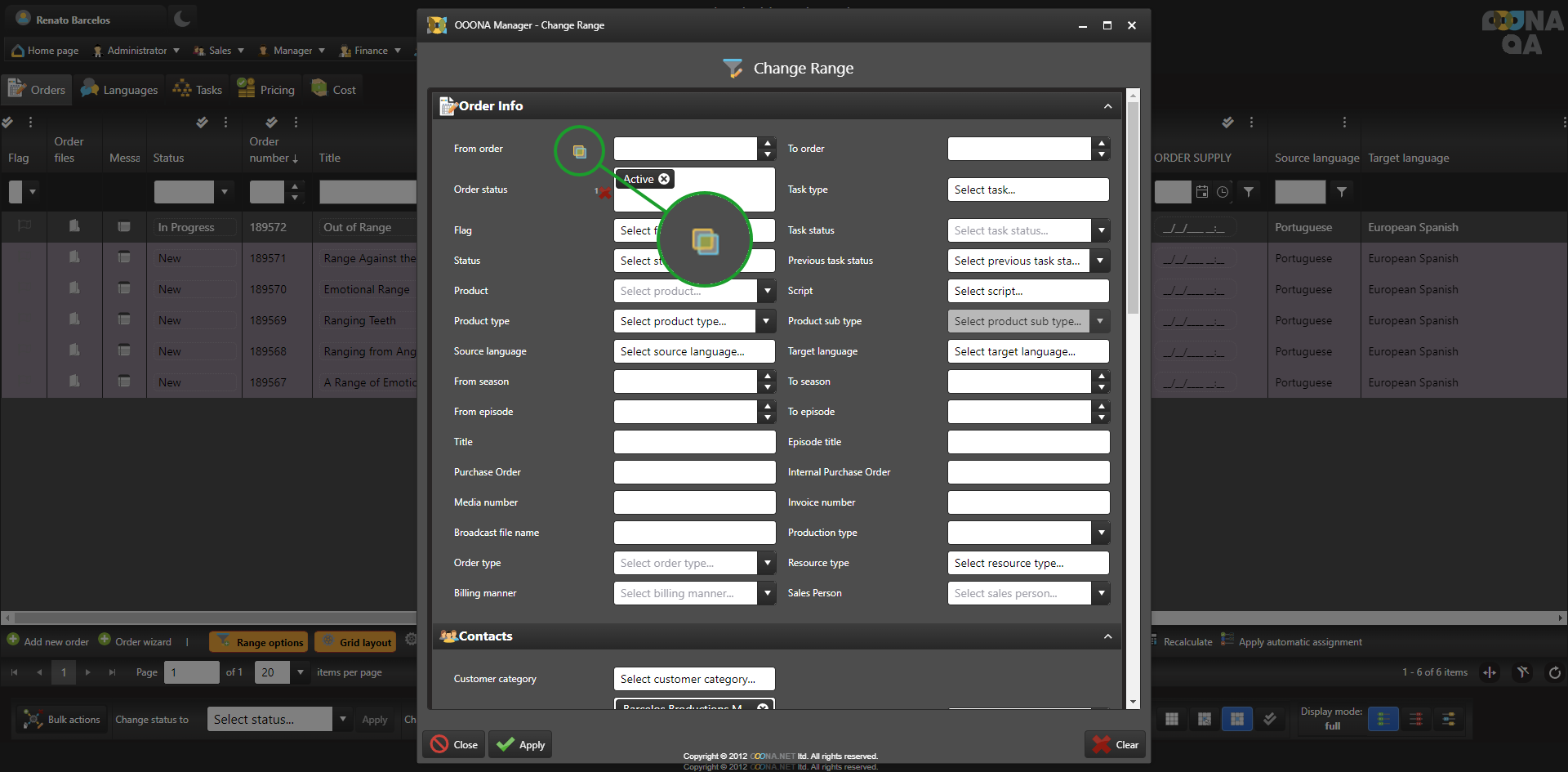Collapse the Order Info section
Screen dimensions: 1568x772
(x=1107, y=106)
